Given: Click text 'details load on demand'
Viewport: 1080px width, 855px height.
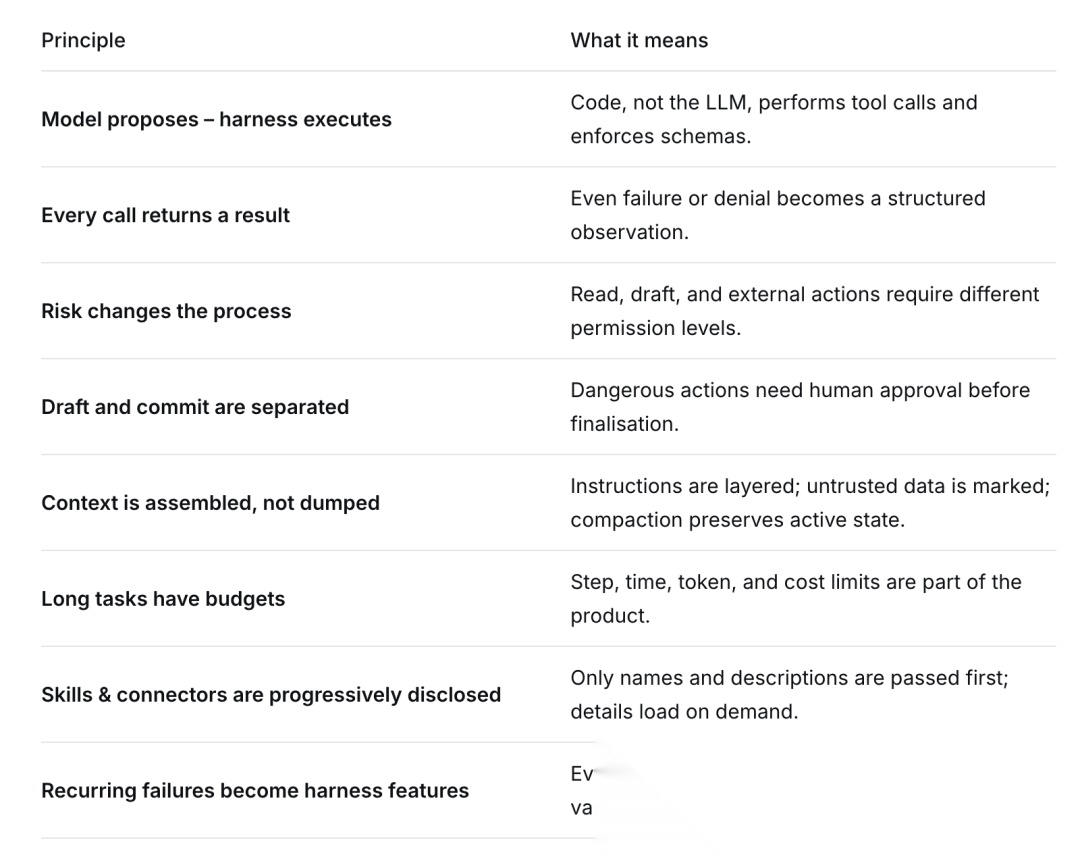Looking at the screenshot, I should [x=684, y=711].
